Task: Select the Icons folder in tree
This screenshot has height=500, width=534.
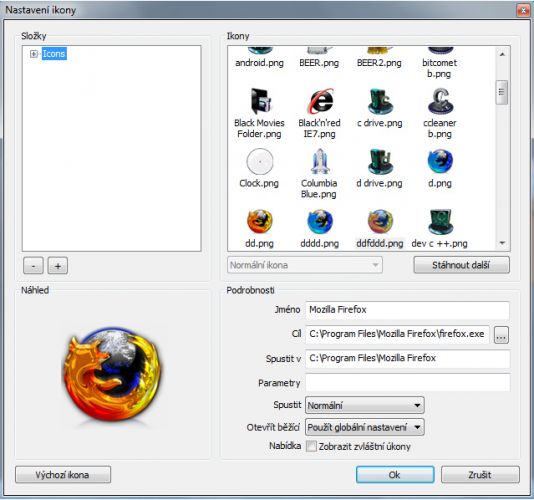Action: tap(54, 54)
